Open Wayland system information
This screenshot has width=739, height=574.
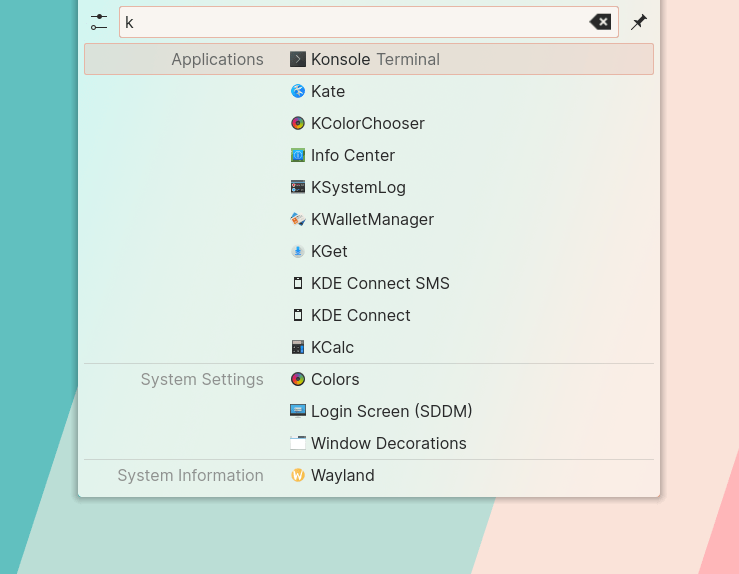(x=369, y=476)
